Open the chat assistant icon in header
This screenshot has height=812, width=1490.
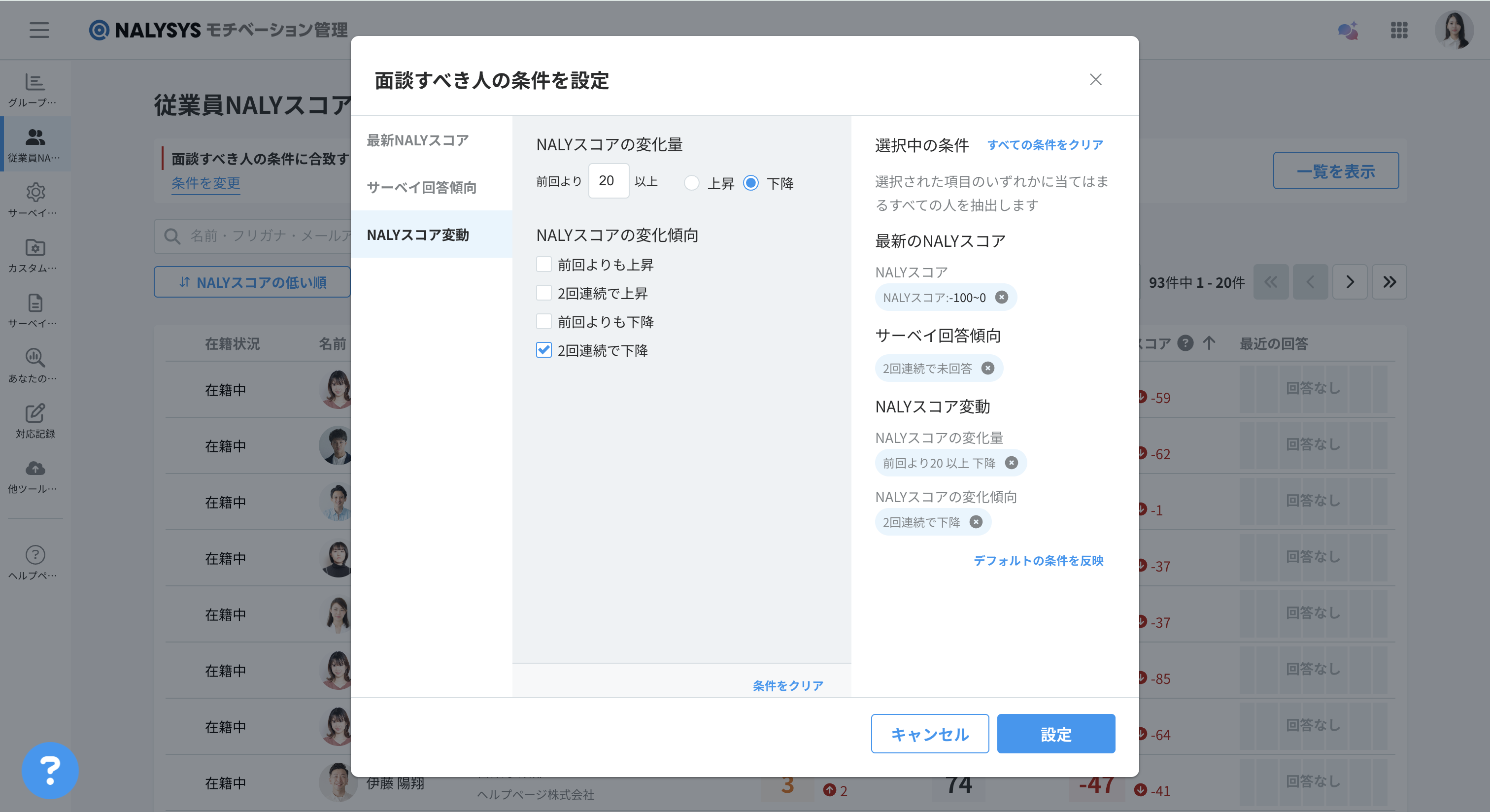coord(1348,30)
